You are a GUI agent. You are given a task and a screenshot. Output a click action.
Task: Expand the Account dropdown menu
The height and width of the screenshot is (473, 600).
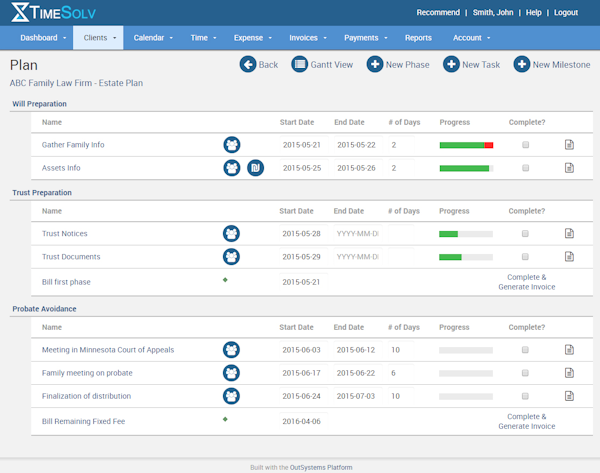(x=471, y=38)
